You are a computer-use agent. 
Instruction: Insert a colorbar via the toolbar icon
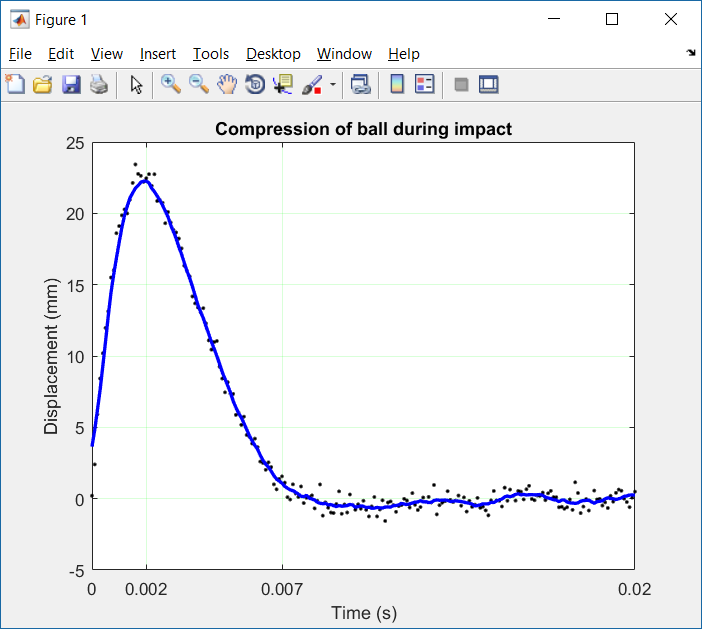click(x=397, y=85)
